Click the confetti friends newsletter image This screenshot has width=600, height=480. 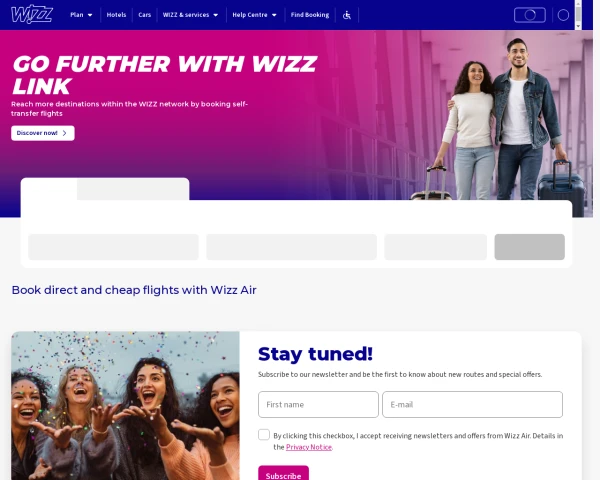[x=126, y=405]
